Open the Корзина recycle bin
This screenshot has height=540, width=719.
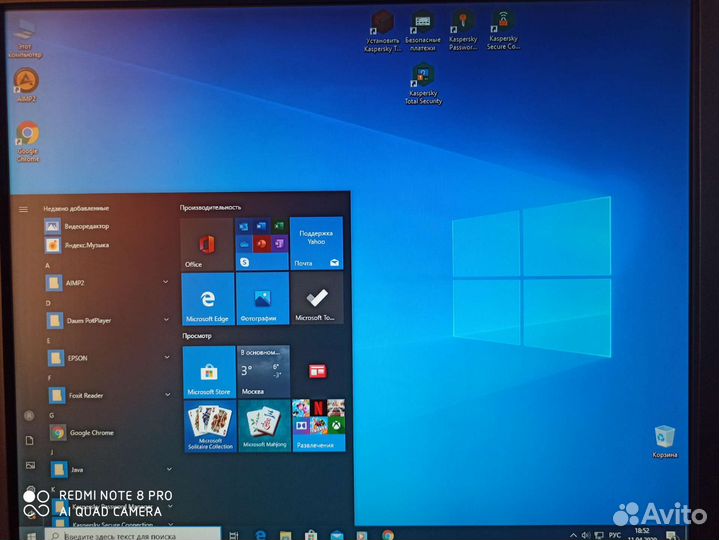[664, 441]
